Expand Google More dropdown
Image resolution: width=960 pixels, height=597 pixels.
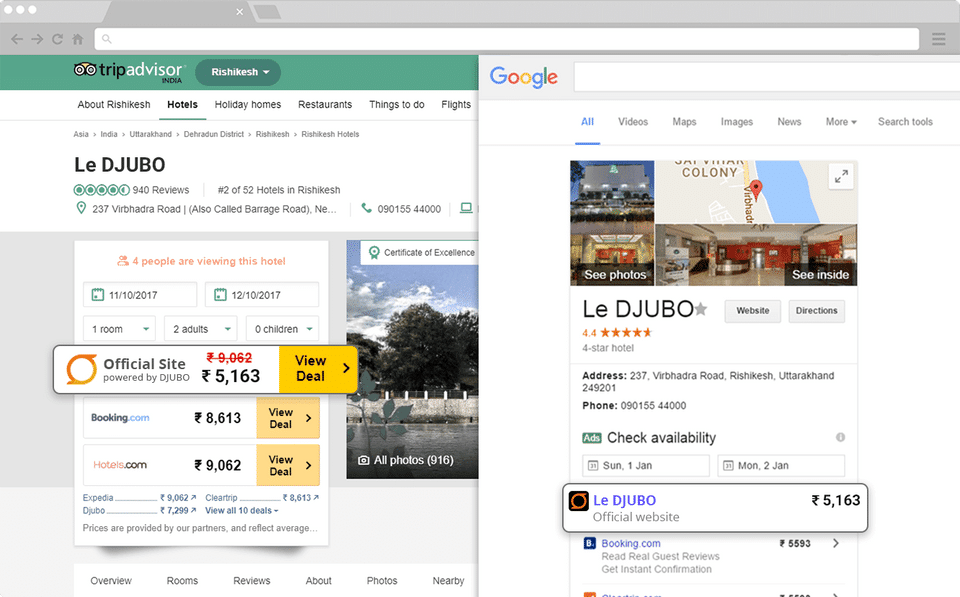click(x=841, y=122)
